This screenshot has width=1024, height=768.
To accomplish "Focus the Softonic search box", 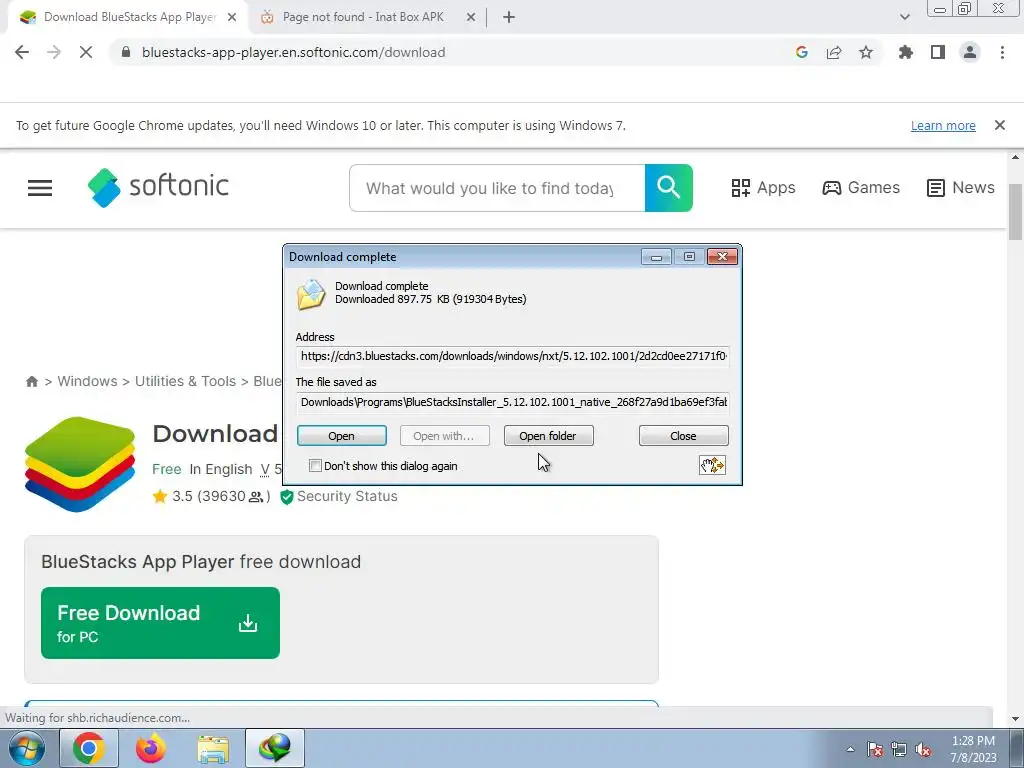I will click(x=496, y=188).
